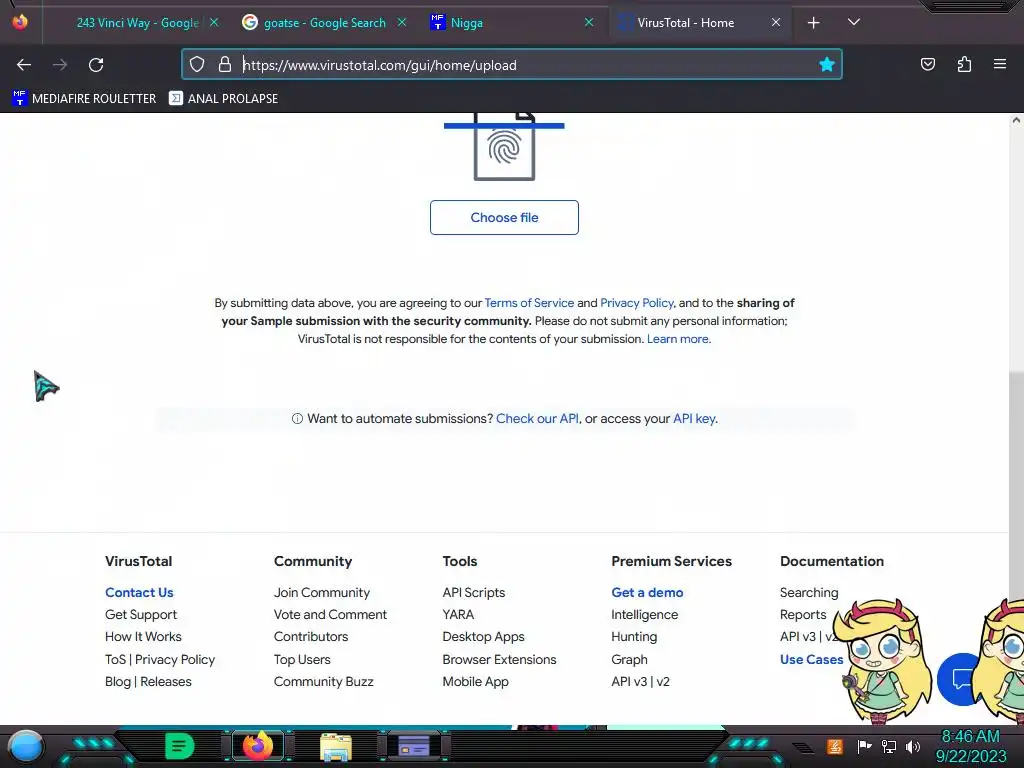Close the 243 Vinci Way tab
The image size is (1024, 768).
pos(214,22)
